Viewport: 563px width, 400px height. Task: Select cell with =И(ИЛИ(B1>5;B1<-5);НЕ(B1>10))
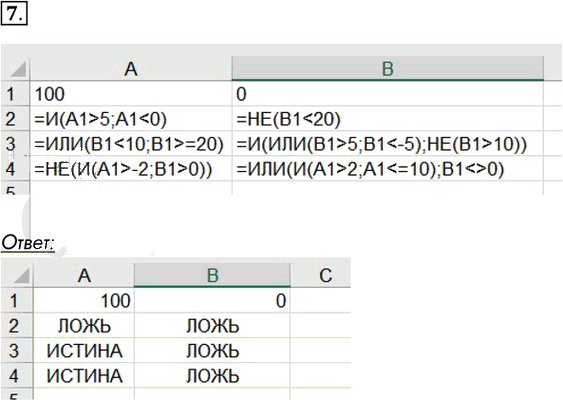388,144
